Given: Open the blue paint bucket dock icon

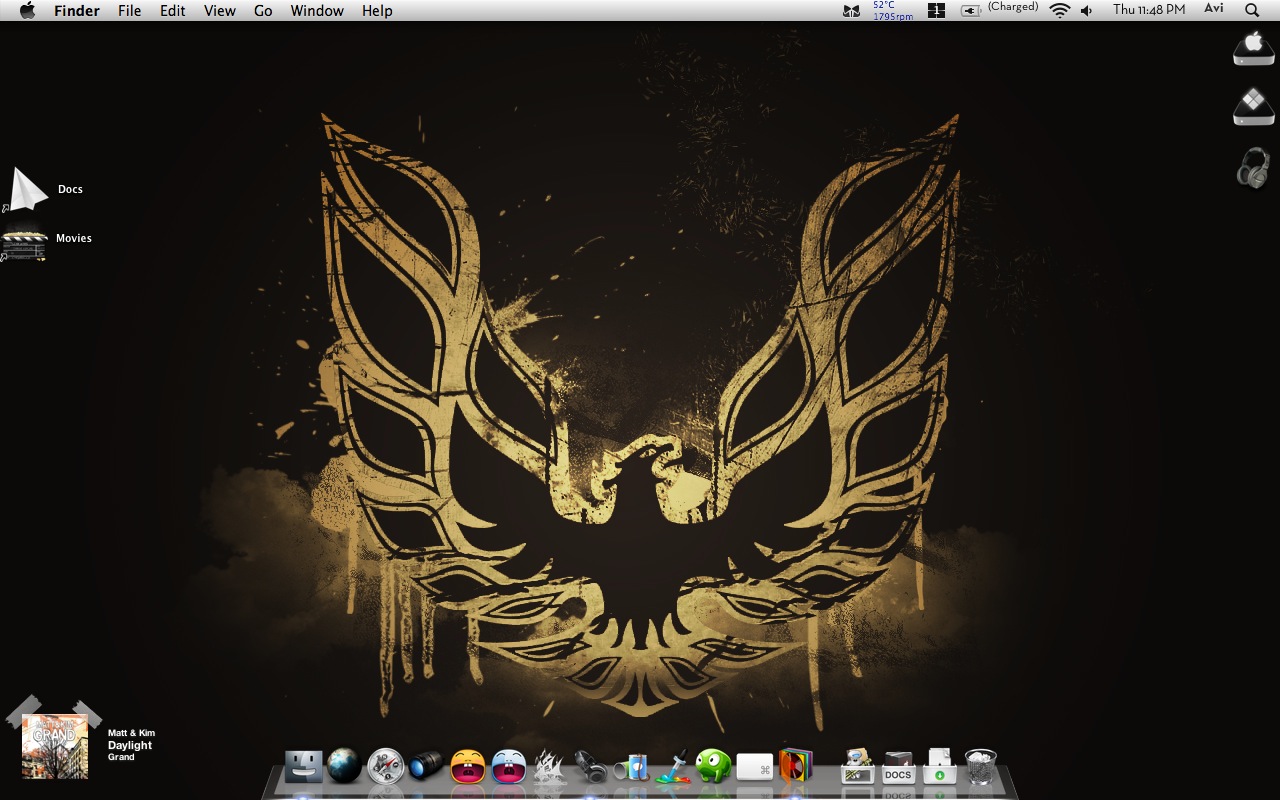Looking at the screenshot, I should pyautogui.click(x=632, y=768).
